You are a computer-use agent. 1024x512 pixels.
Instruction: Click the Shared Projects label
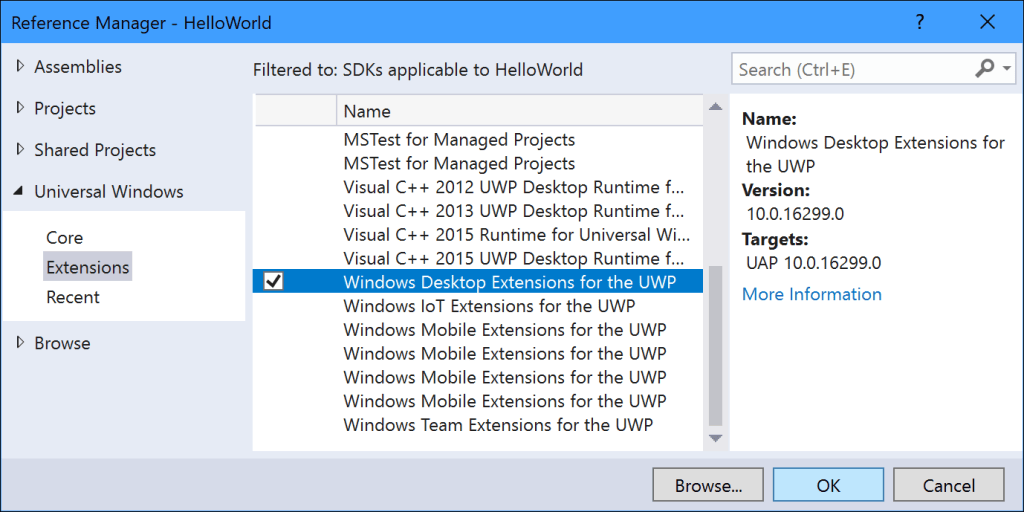(x=95, y=150)
